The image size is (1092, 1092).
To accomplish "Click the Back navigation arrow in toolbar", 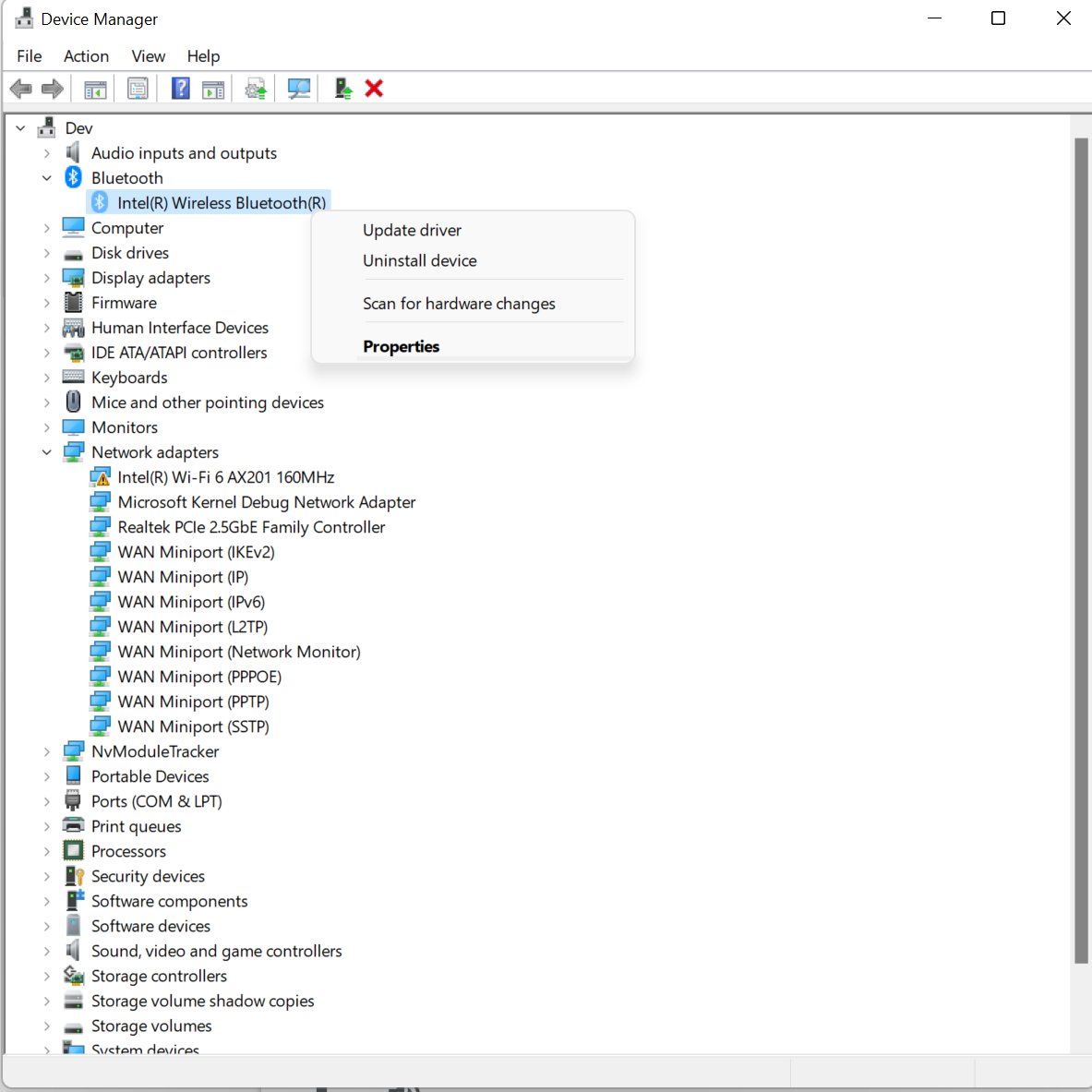I will 20,88.
